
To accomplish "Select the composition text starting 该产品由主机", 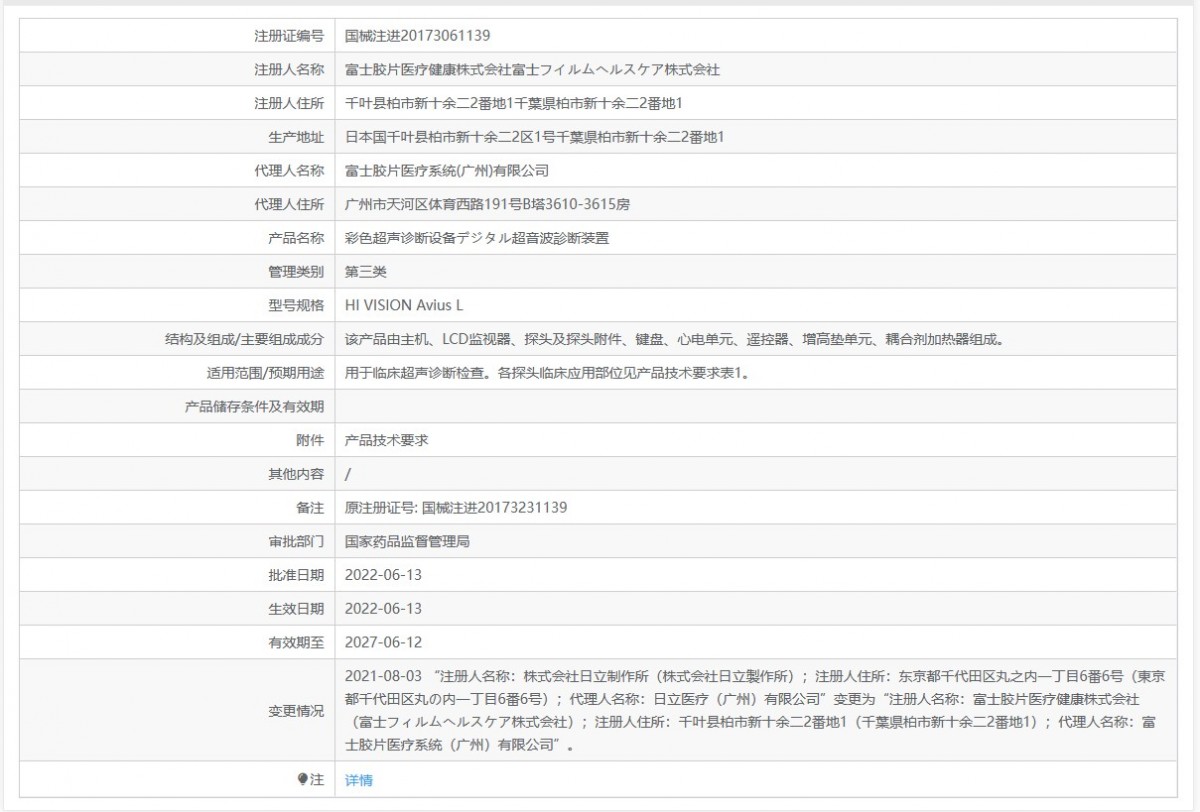I will [674, 339].
